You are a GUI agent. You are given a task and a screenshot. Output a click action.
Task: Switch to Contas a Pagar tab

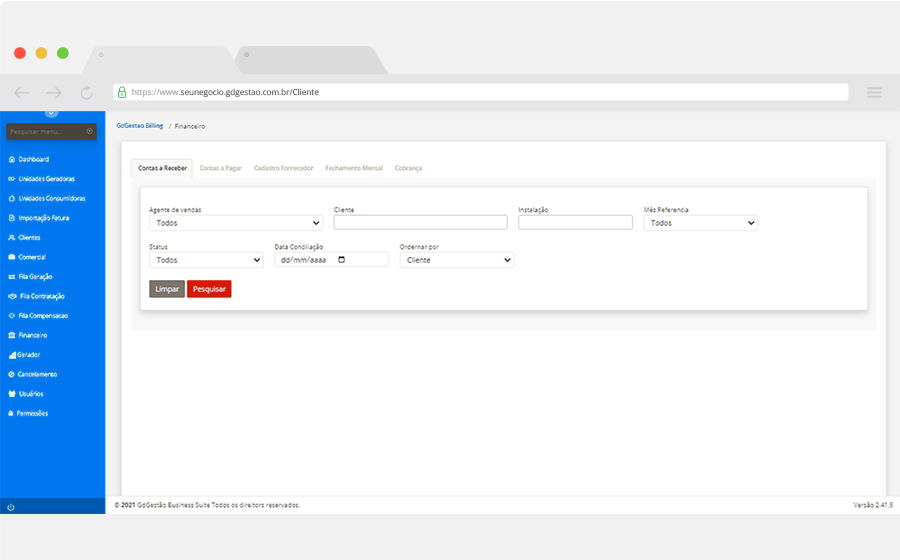220,168
